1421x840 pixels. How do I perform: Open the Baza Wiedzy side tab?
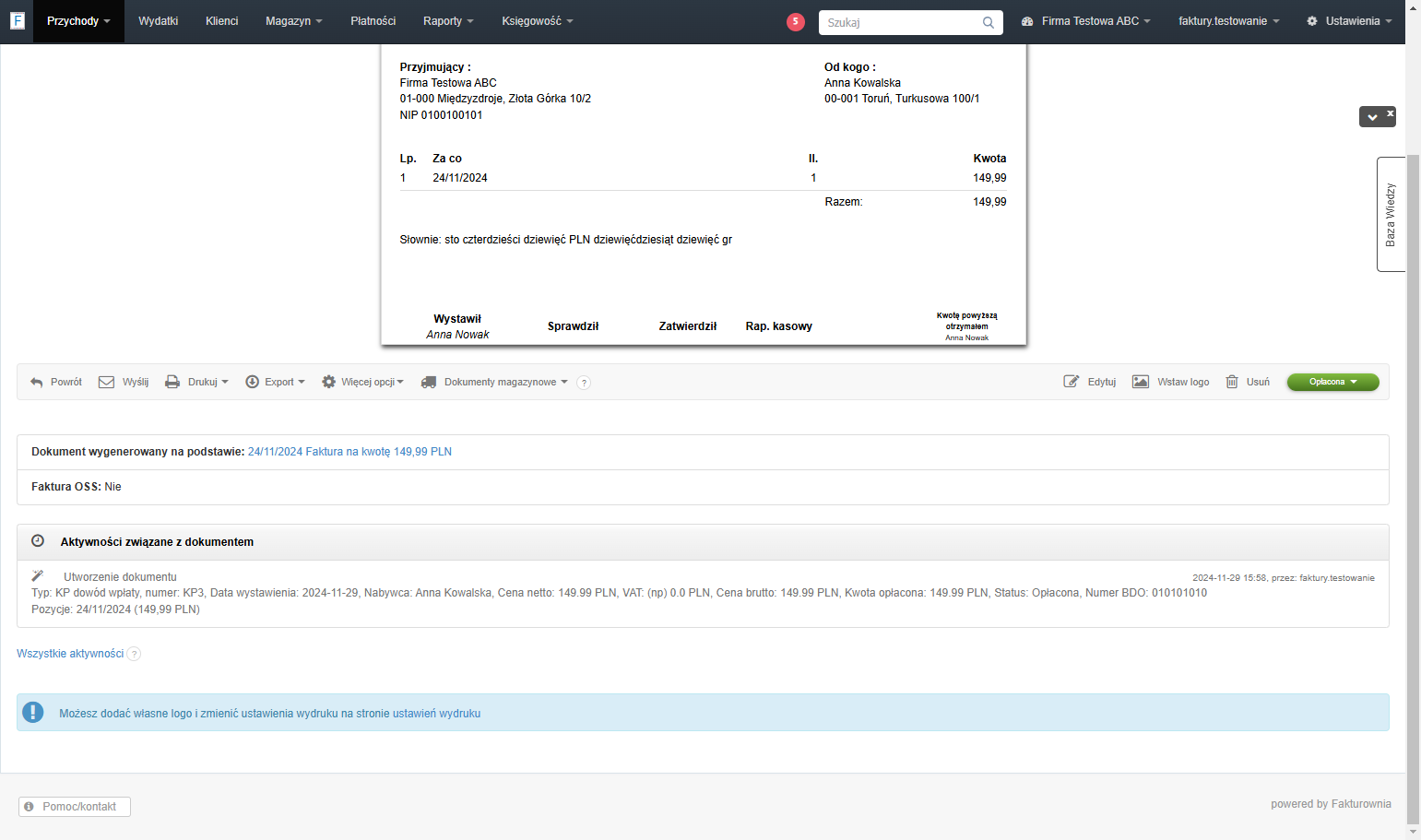click(1391, 214)
